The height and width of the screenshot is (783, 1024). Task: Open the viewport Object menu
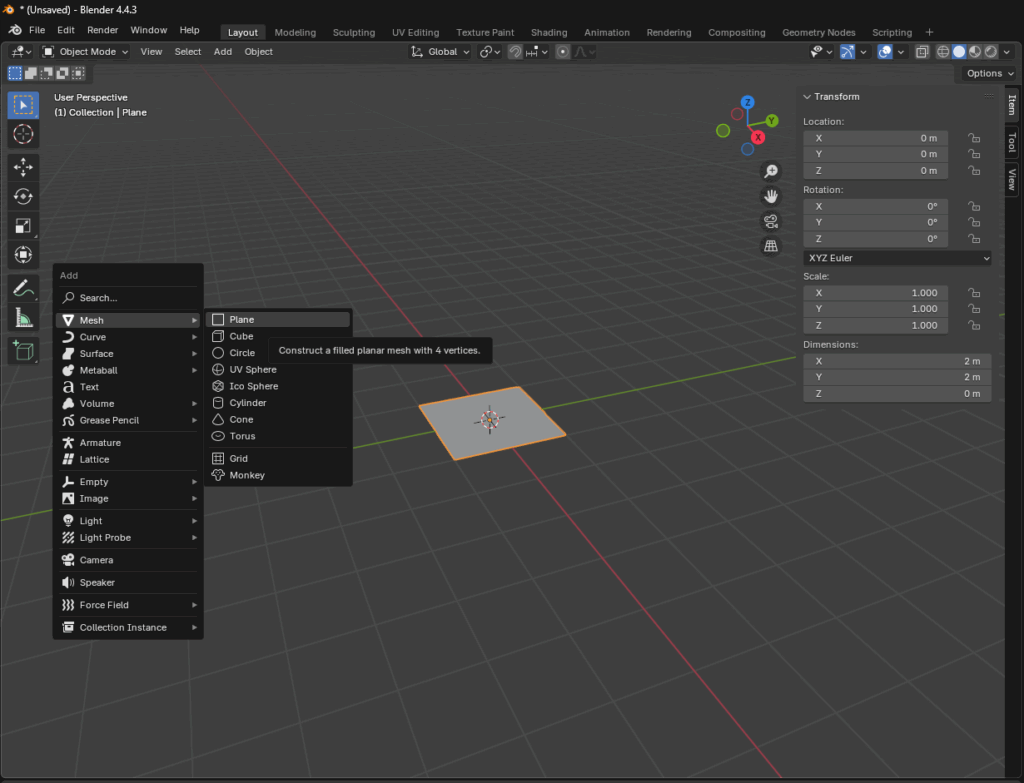(259, 52)
